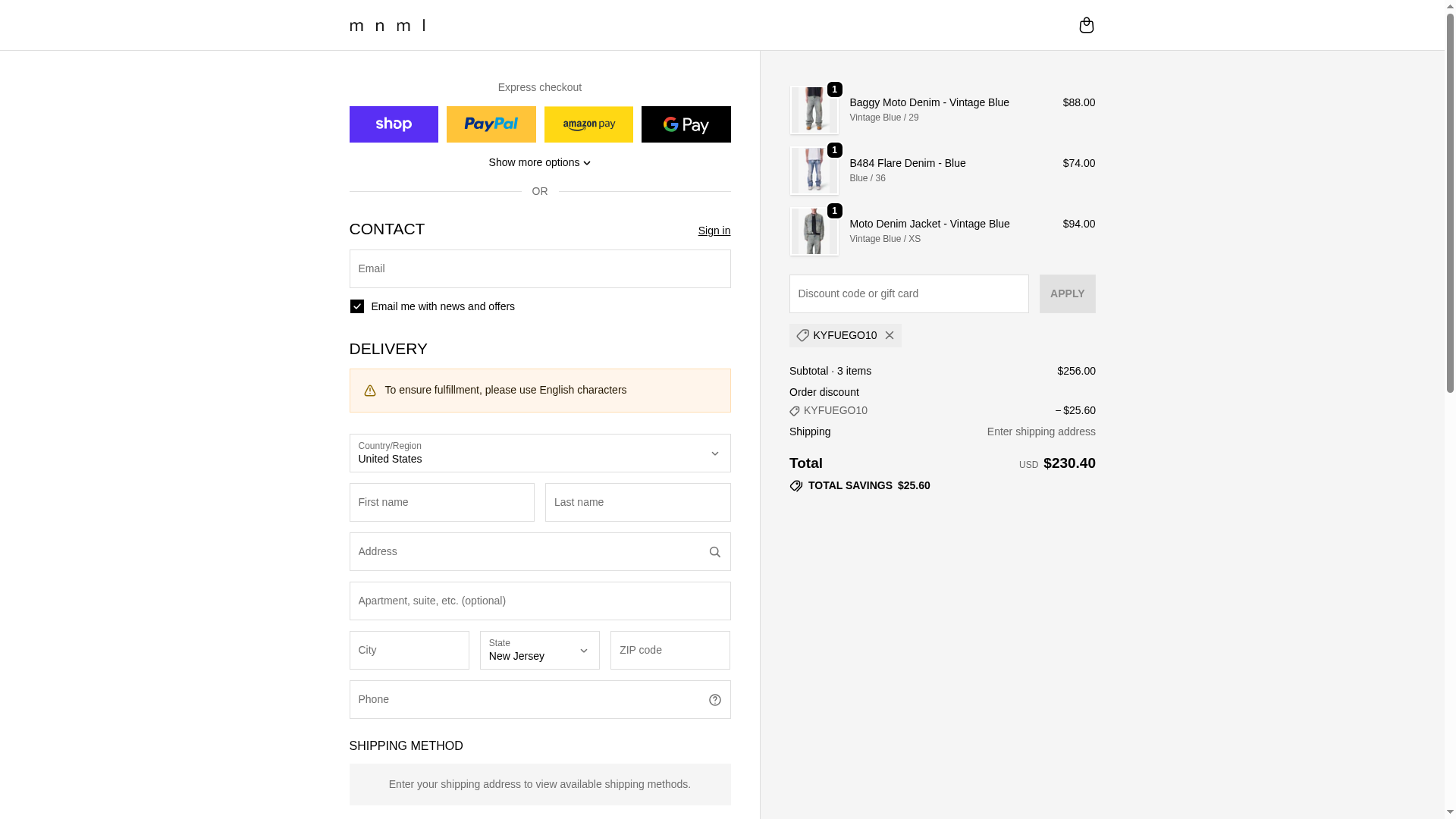Choose PayPal express checkout
The width and height of the screenshot is (1456, 819).
click(x=491, y=124)
